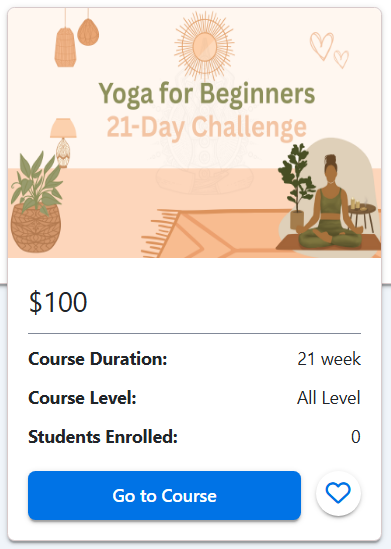
Task: Select the All Level value
Action: pyautogui.click(x=329, y=398)
